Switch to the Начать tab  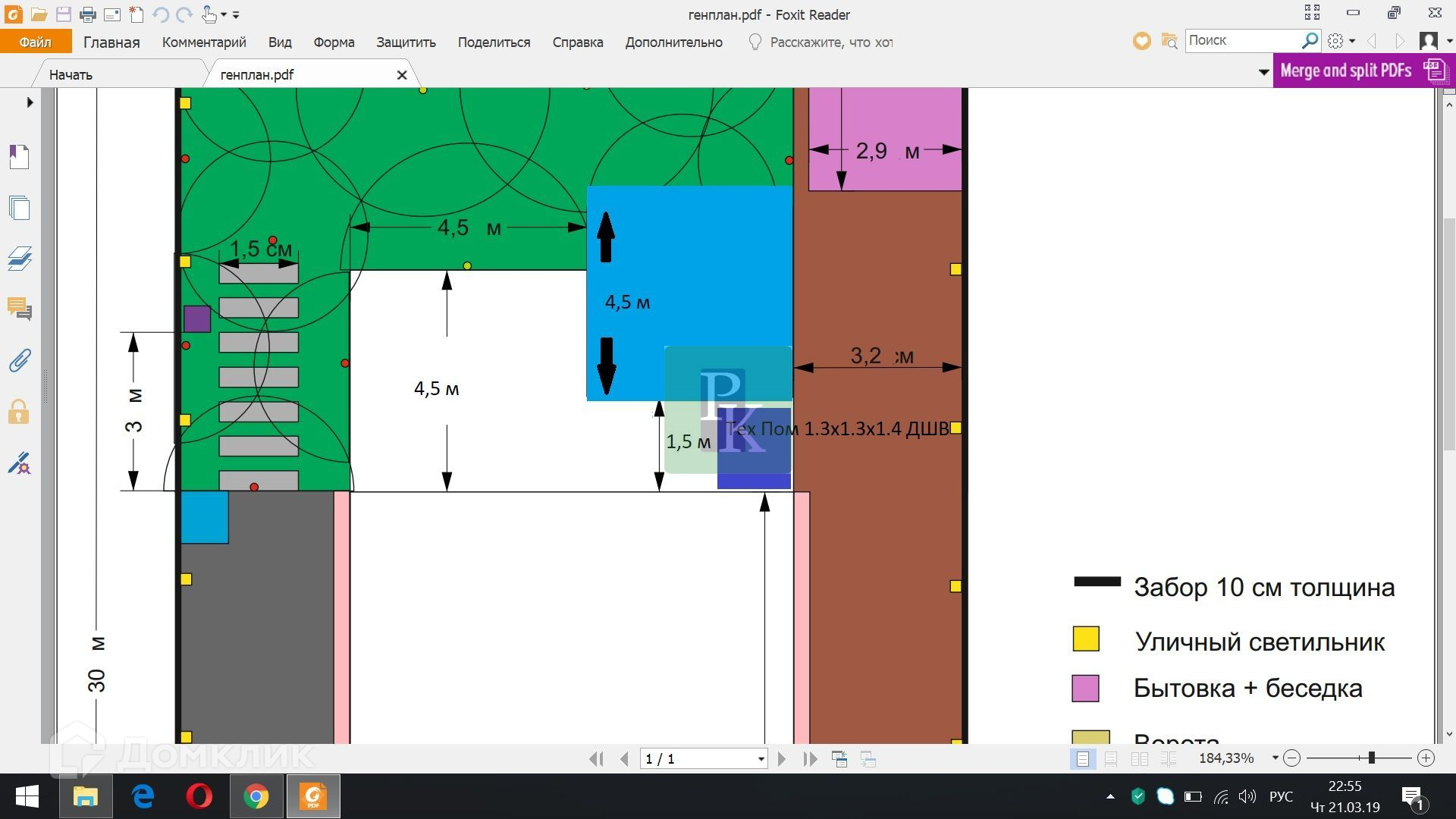71,74
